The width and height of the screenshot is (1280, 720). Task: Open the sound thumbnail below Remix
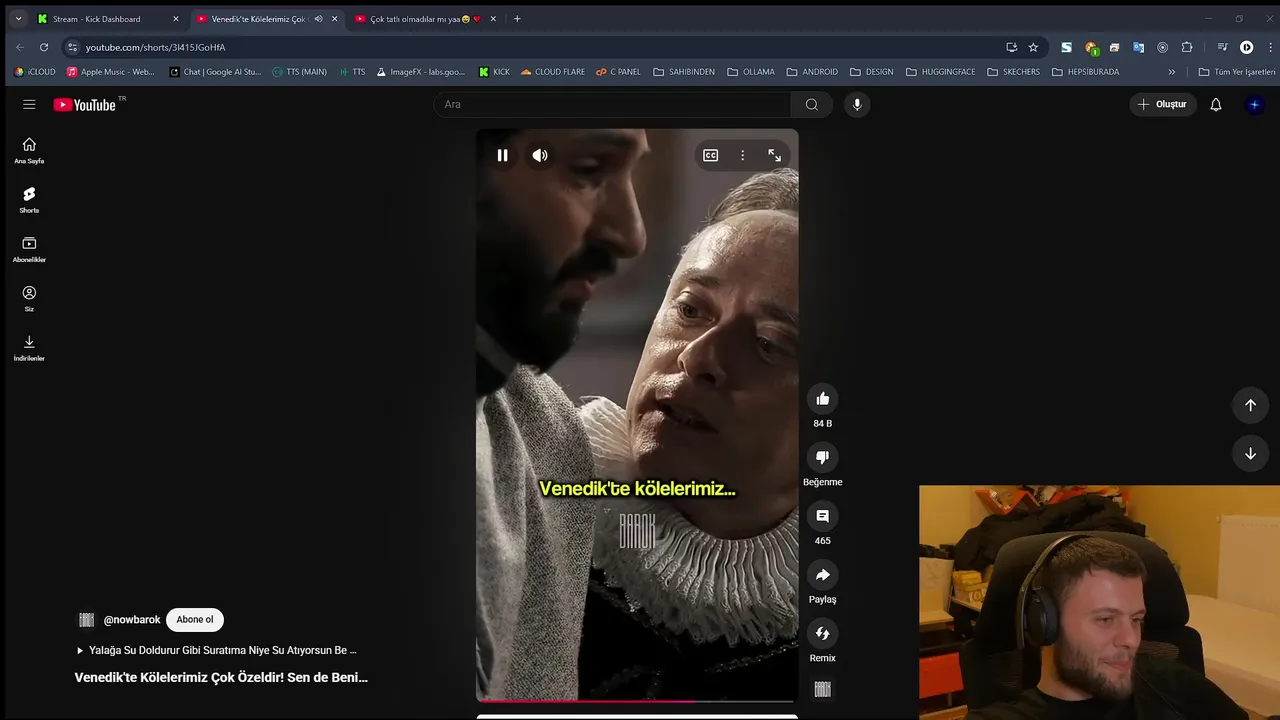coord(822,689)
